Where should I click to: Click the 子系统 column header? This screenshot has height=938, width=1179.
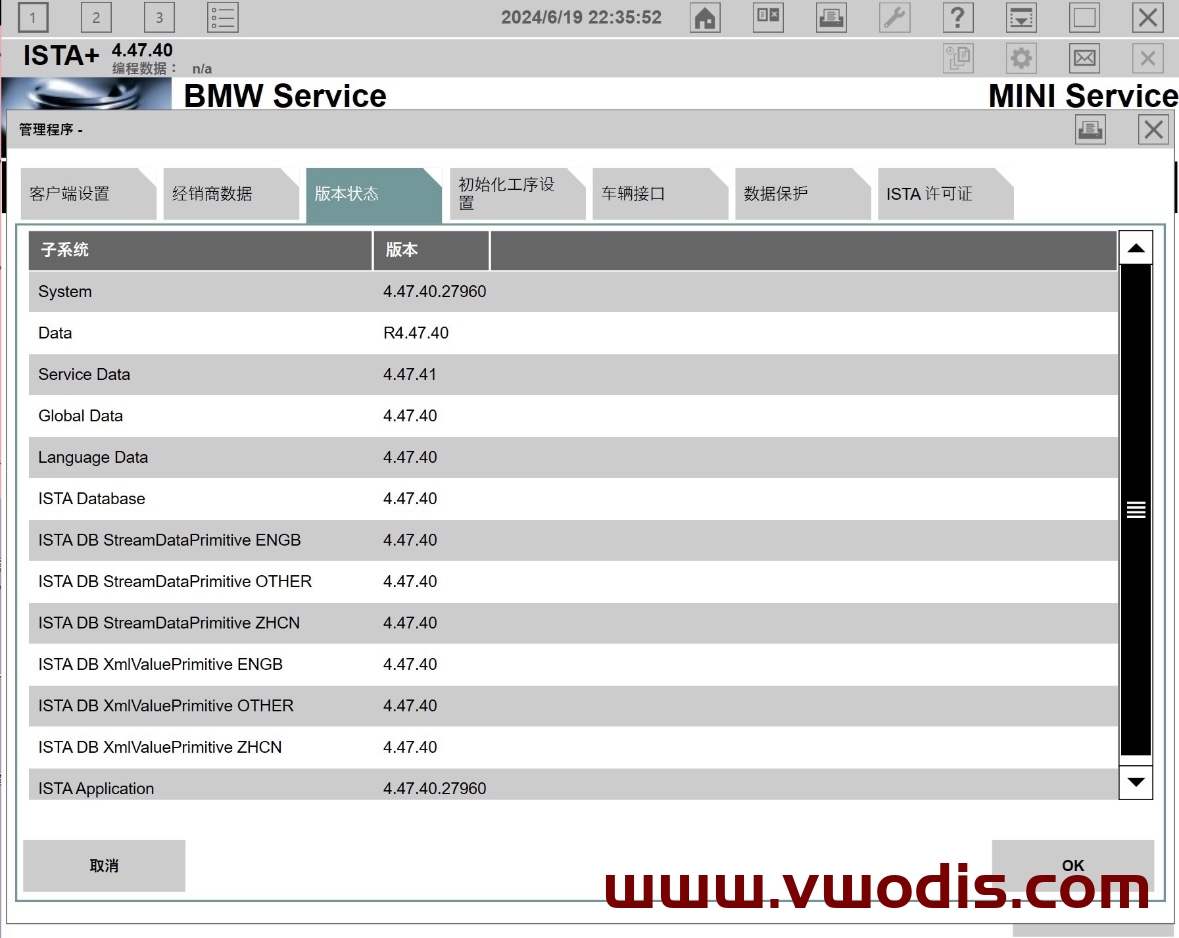(201, 250)
